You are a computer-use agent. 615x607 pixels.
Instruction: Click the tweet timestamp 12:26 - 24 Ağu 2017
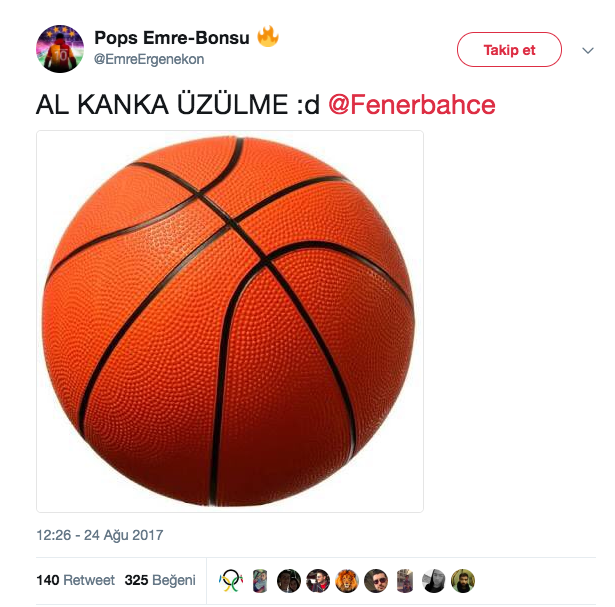pyautogui.click(x=99, y=535)
